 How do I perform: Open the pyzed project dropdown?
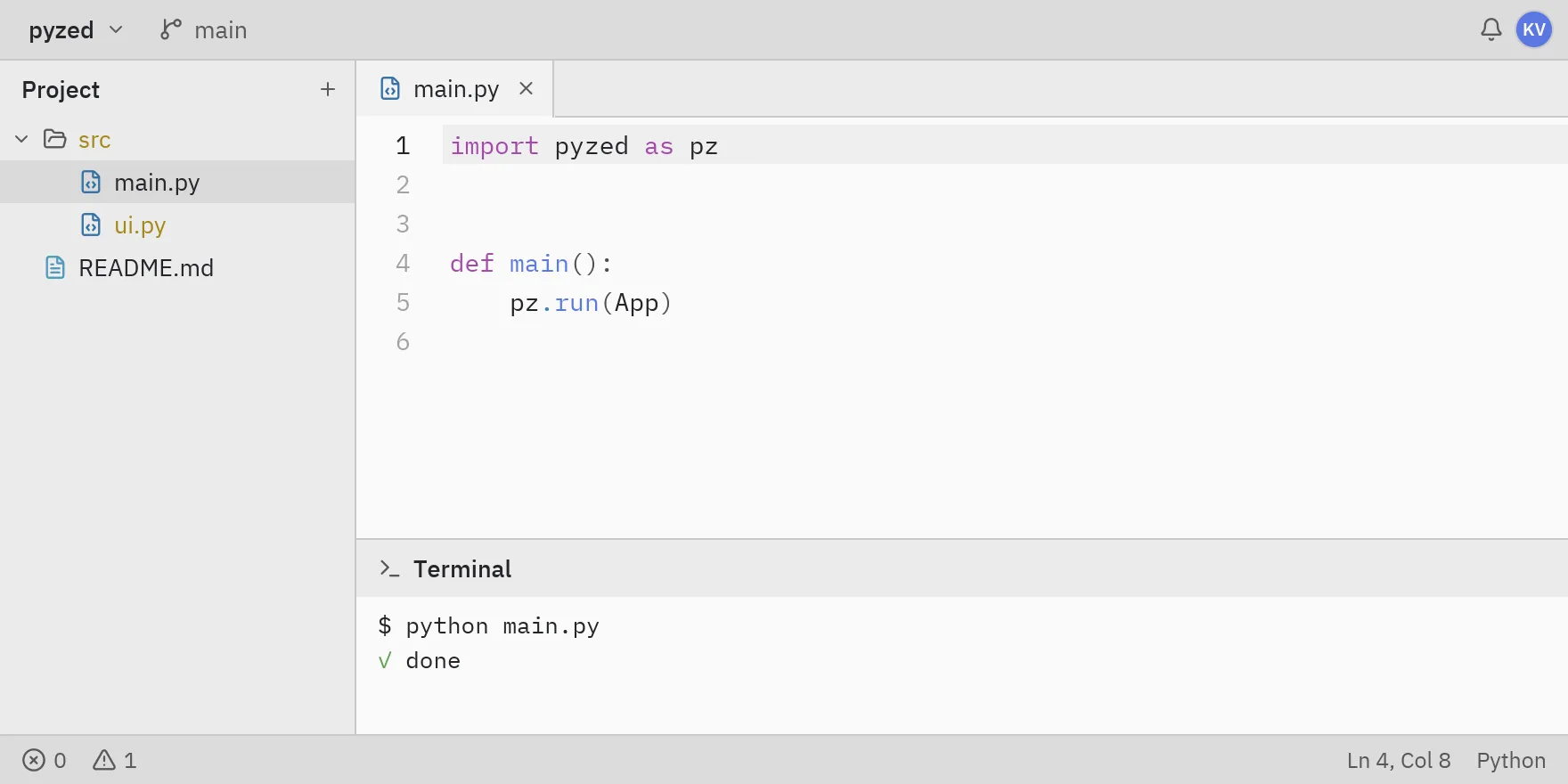[x=76, y=30]
